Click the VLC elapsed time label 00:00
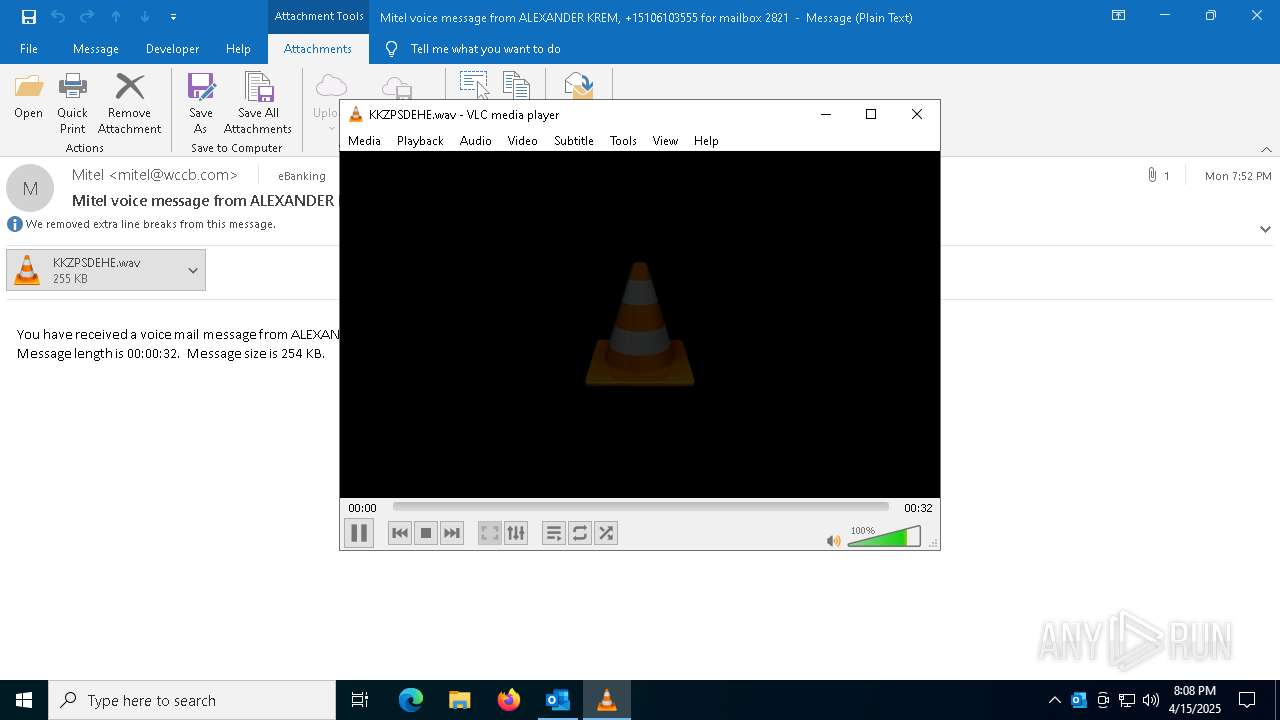Viewport: 1280px width, 720px height. 362,508
